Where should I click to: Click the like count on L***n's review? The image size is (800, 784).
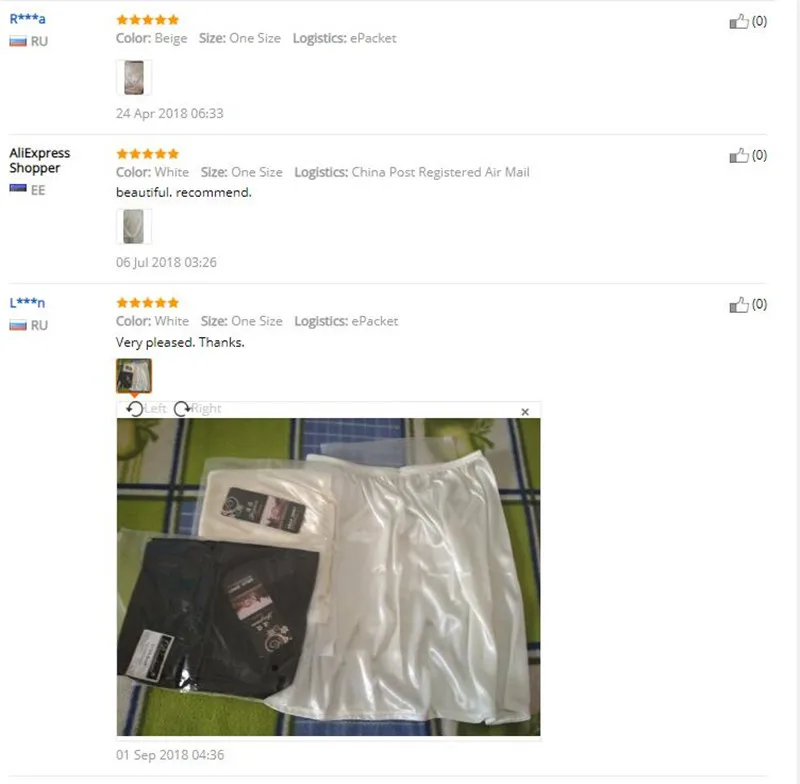click(x=759, y=305)
